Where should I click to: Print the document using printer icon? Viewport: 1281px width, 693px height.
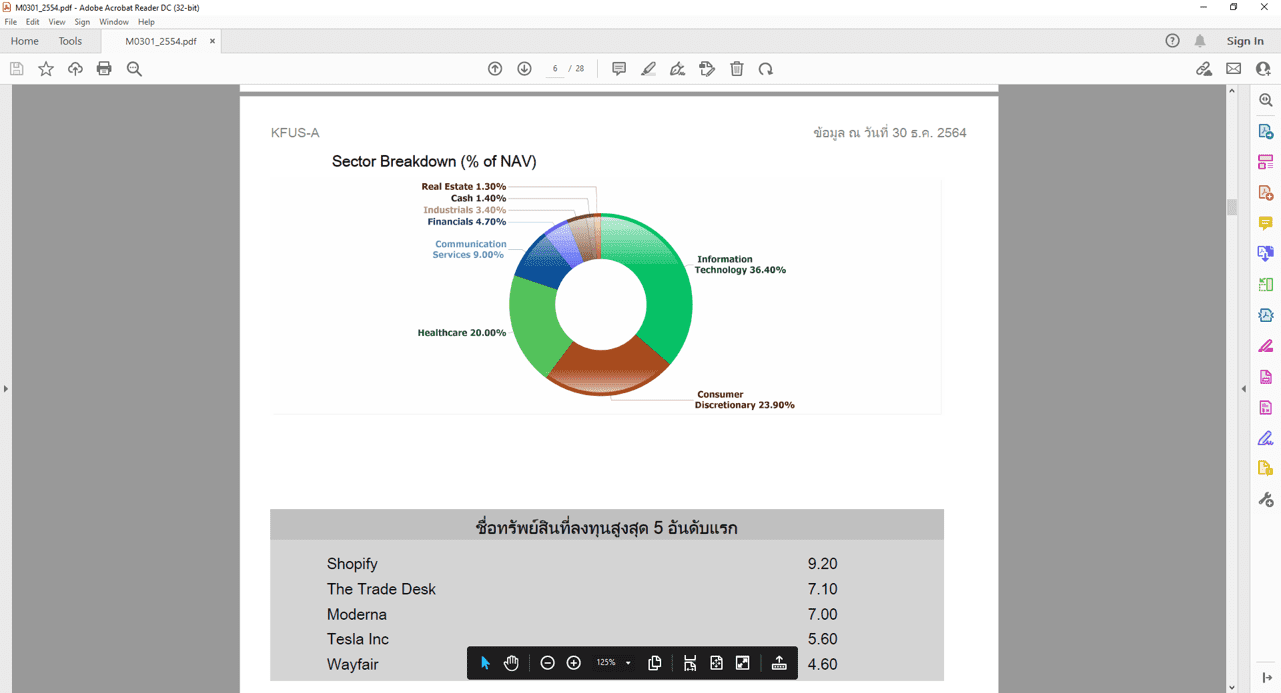104,69
